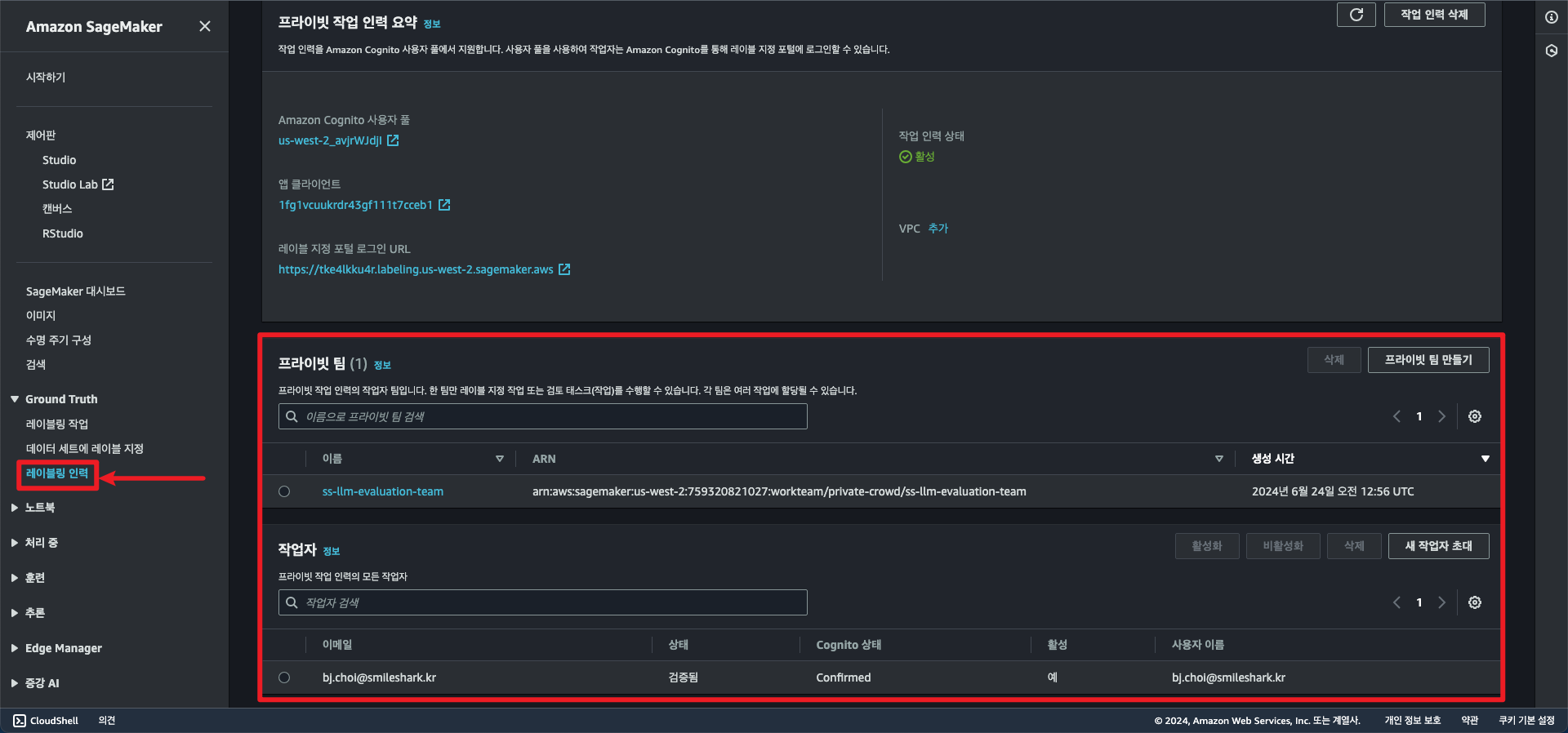
Task: Click the worker 활성화 button
Action: coord(1207,546)
